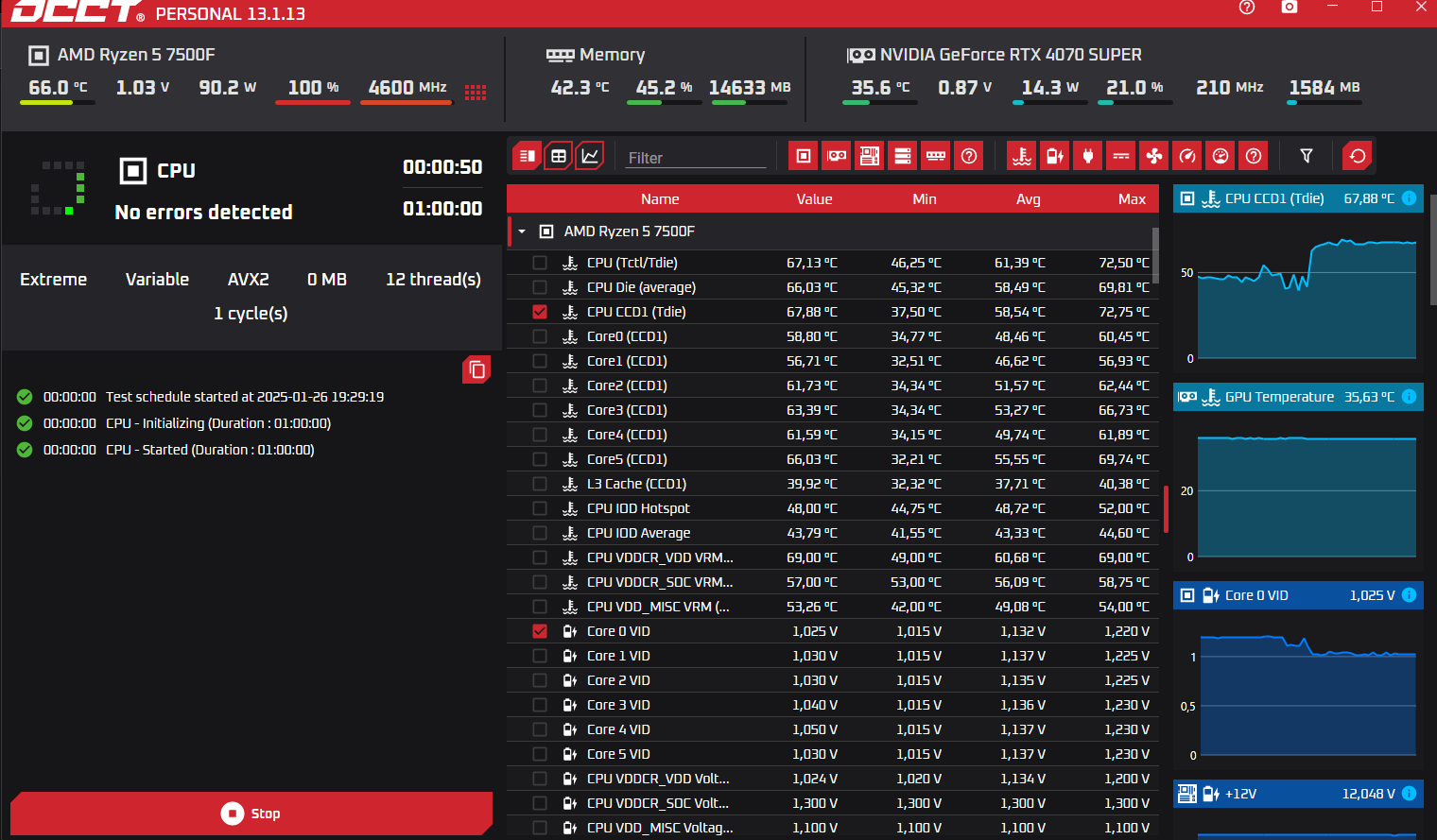The height and width of the screenshot is (840, 1437).
Task: Show frequency sensors using speedometer icon
Action: tap(1187, 156)
